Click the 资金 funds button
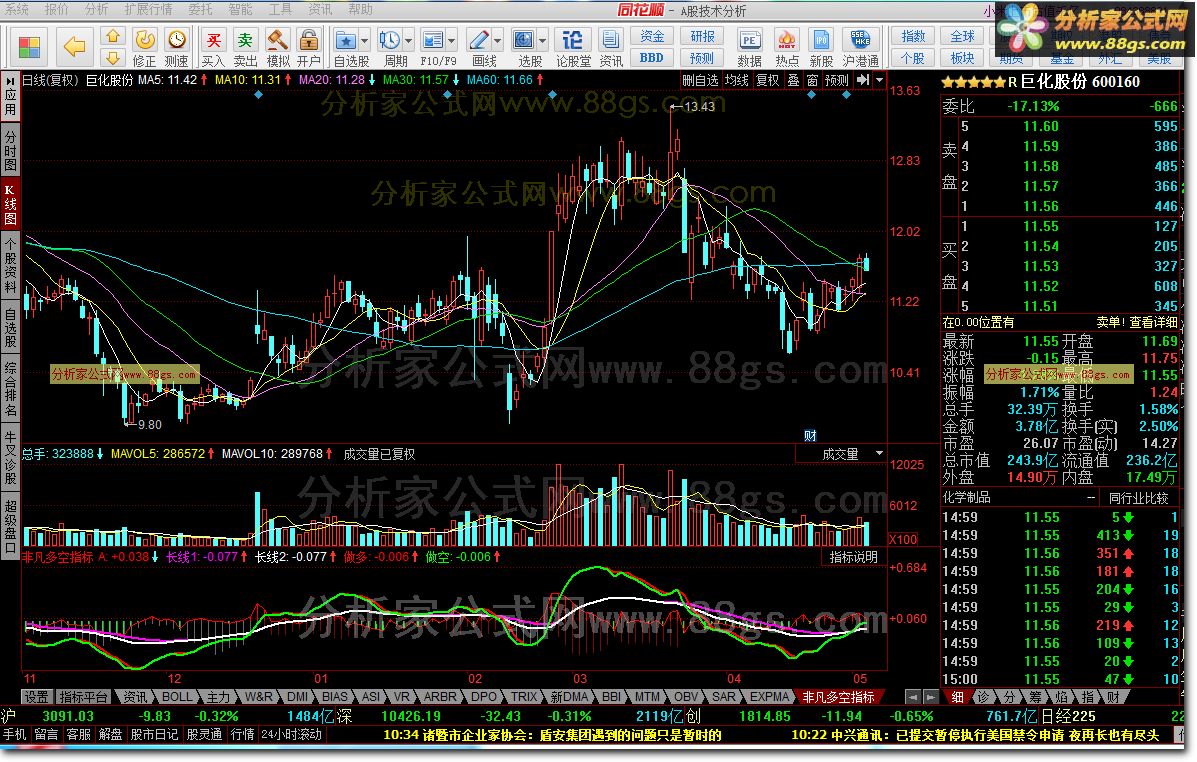The image size is (1197, 762). [x=652, y=37]
